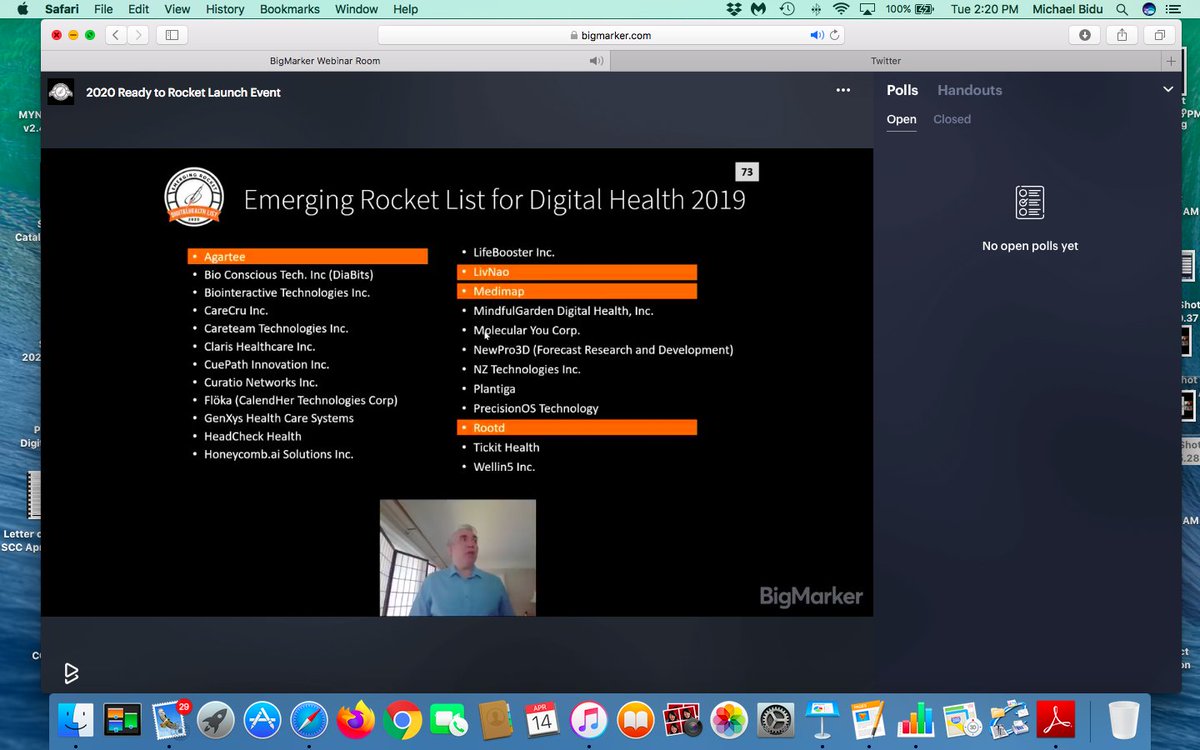The height and width of the screenshot is (750, 1200).
Task: Launch Google Chrome from the Dock
Action: tap(403, 720)
